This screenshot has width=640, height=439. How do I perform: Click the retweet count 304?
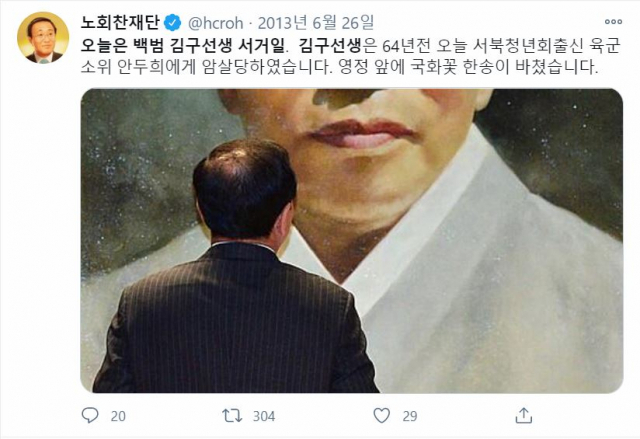point(264,416)
